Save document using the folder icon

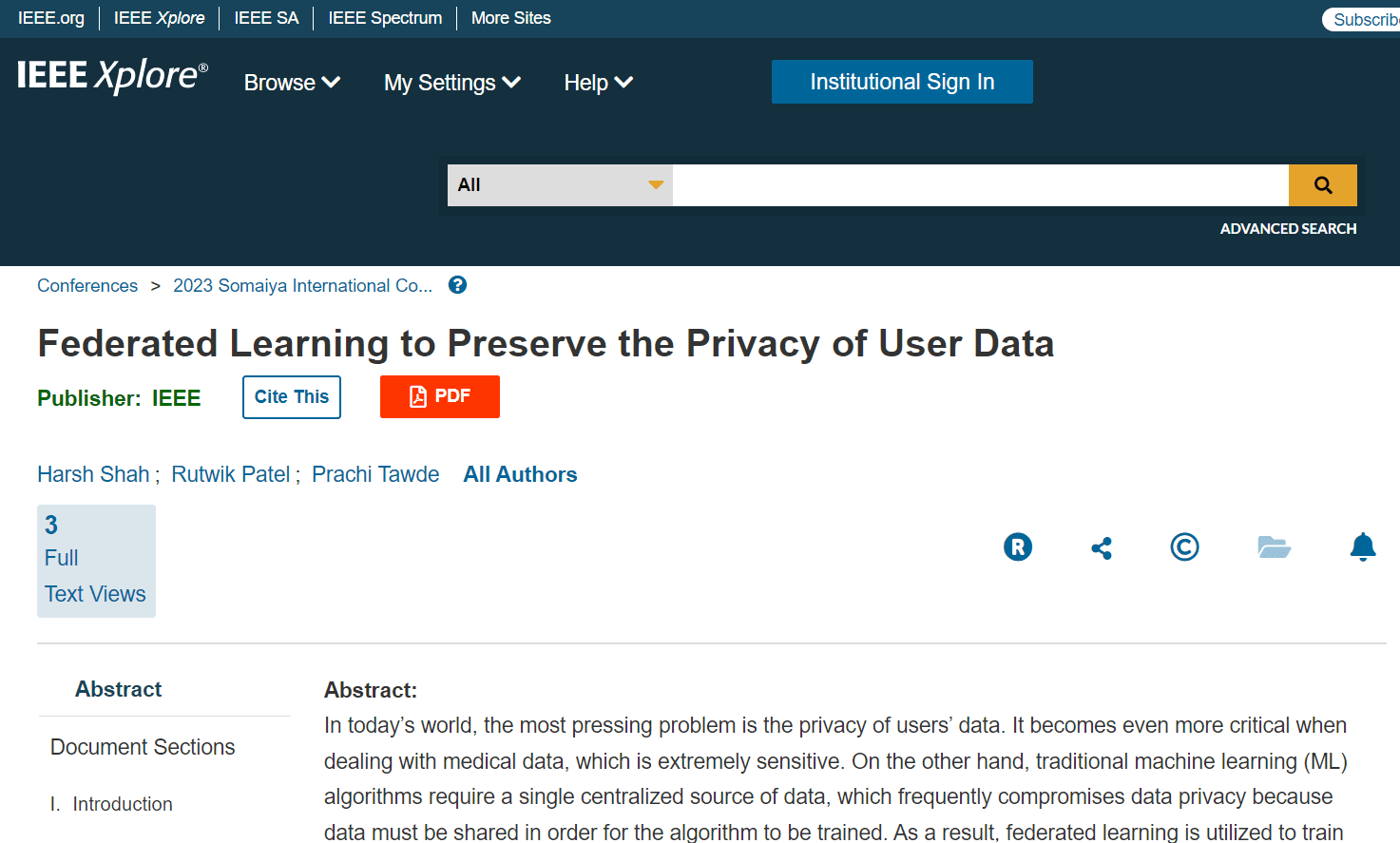(x=1274, y=546)
